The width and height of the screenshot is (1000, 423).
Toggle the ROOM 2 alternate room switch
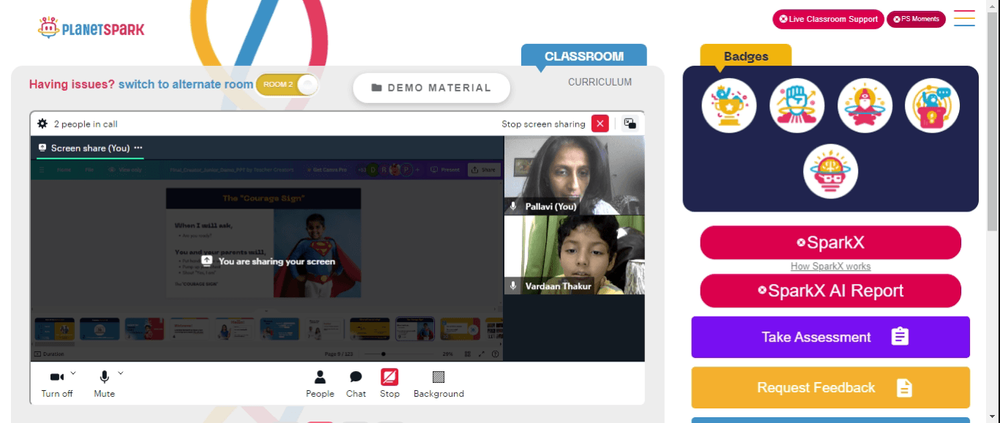[286, 85]
